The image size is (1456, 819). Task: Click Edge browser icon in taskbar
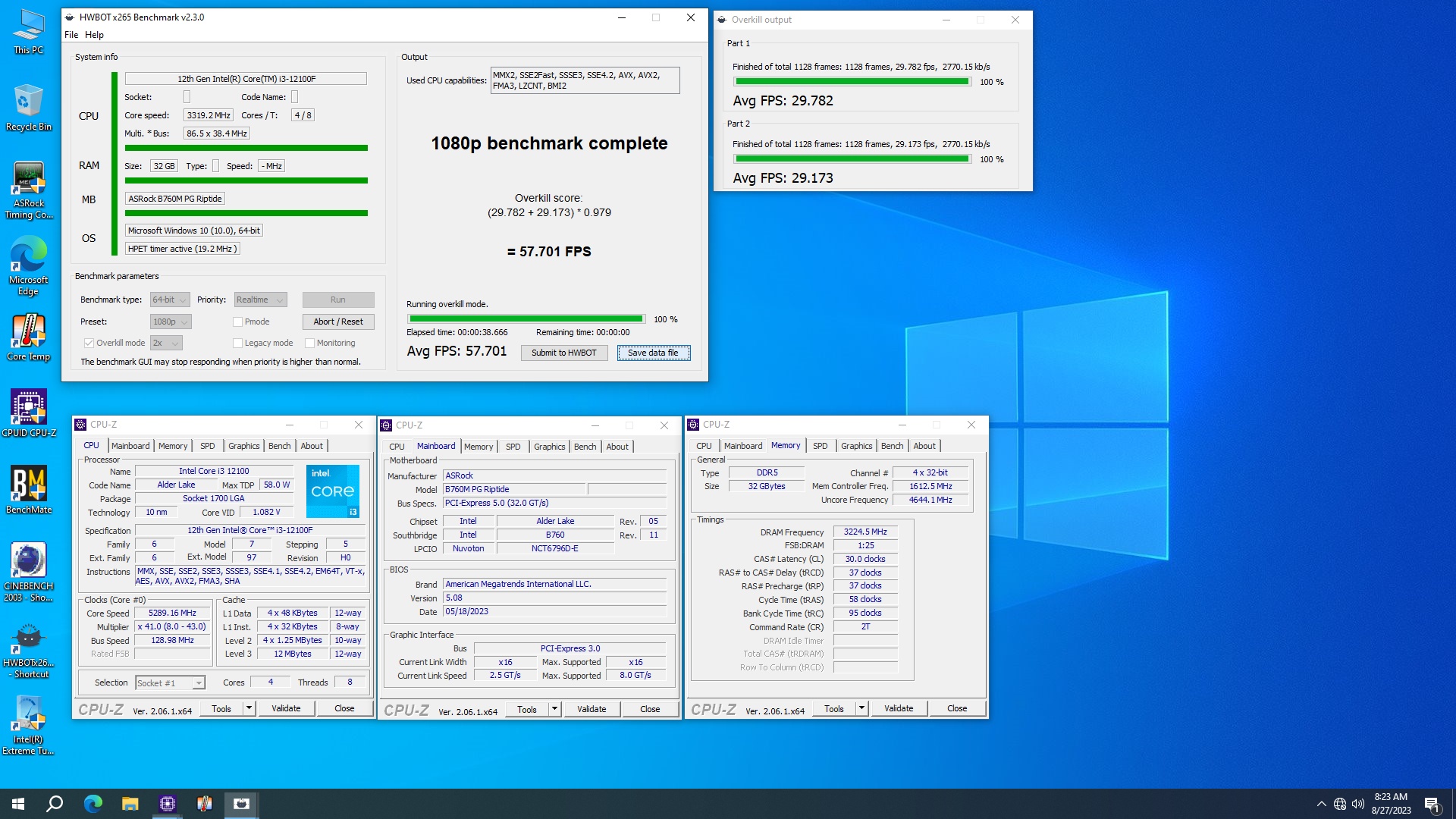point(93,804)
